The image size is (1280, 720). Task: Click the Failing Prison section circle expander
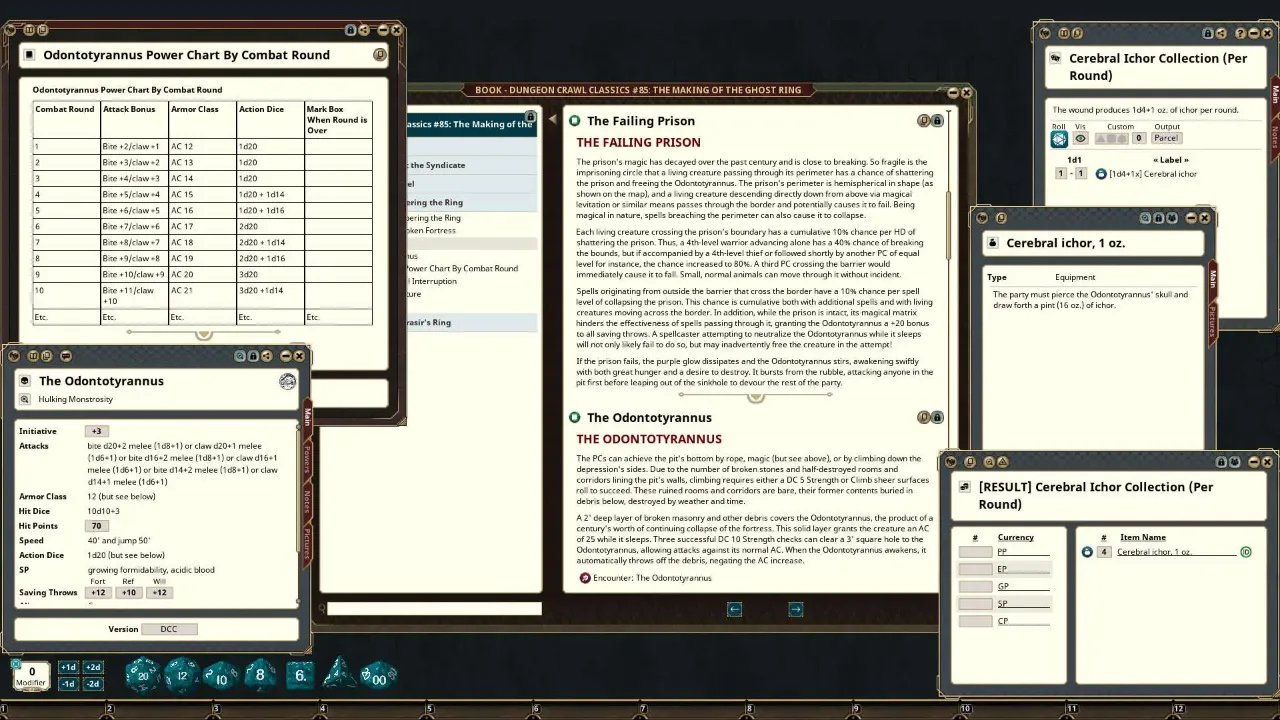[574, 121]
